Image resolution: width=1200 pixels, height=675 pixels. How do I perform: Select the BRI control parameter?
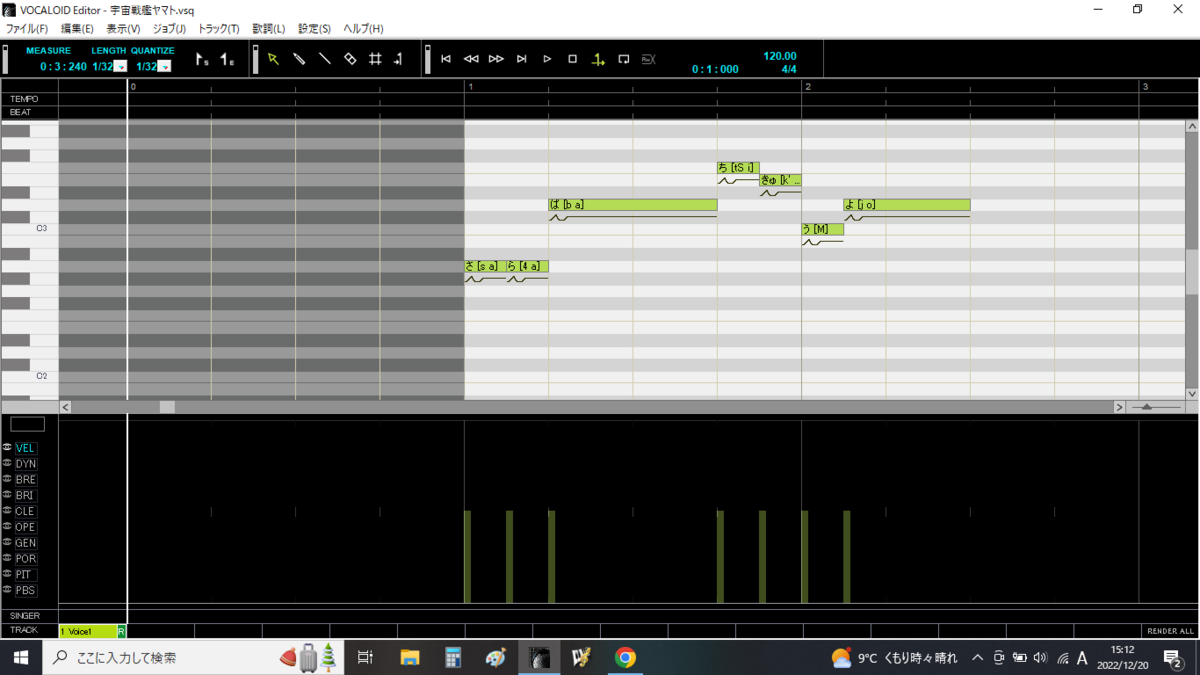click(25, 495)
